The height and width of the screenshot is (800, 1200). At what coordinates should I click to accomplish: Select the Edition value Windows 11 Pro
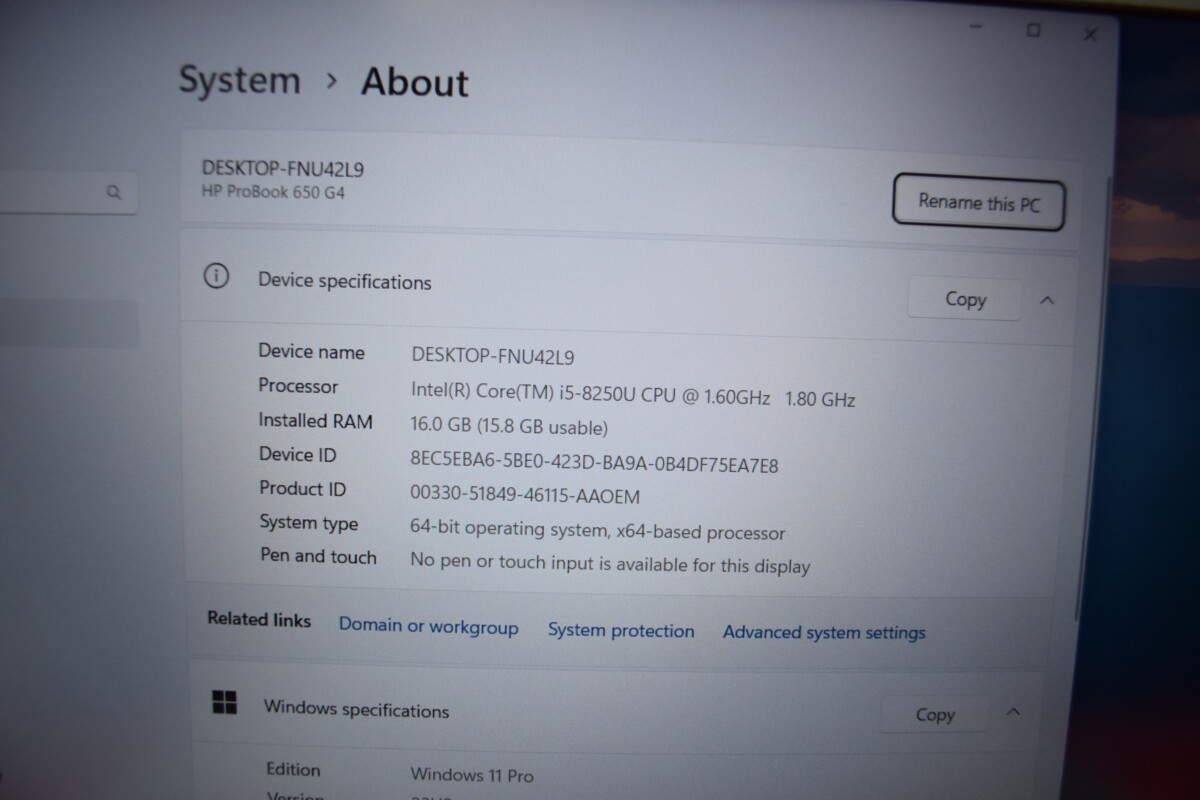coord(472,774)
